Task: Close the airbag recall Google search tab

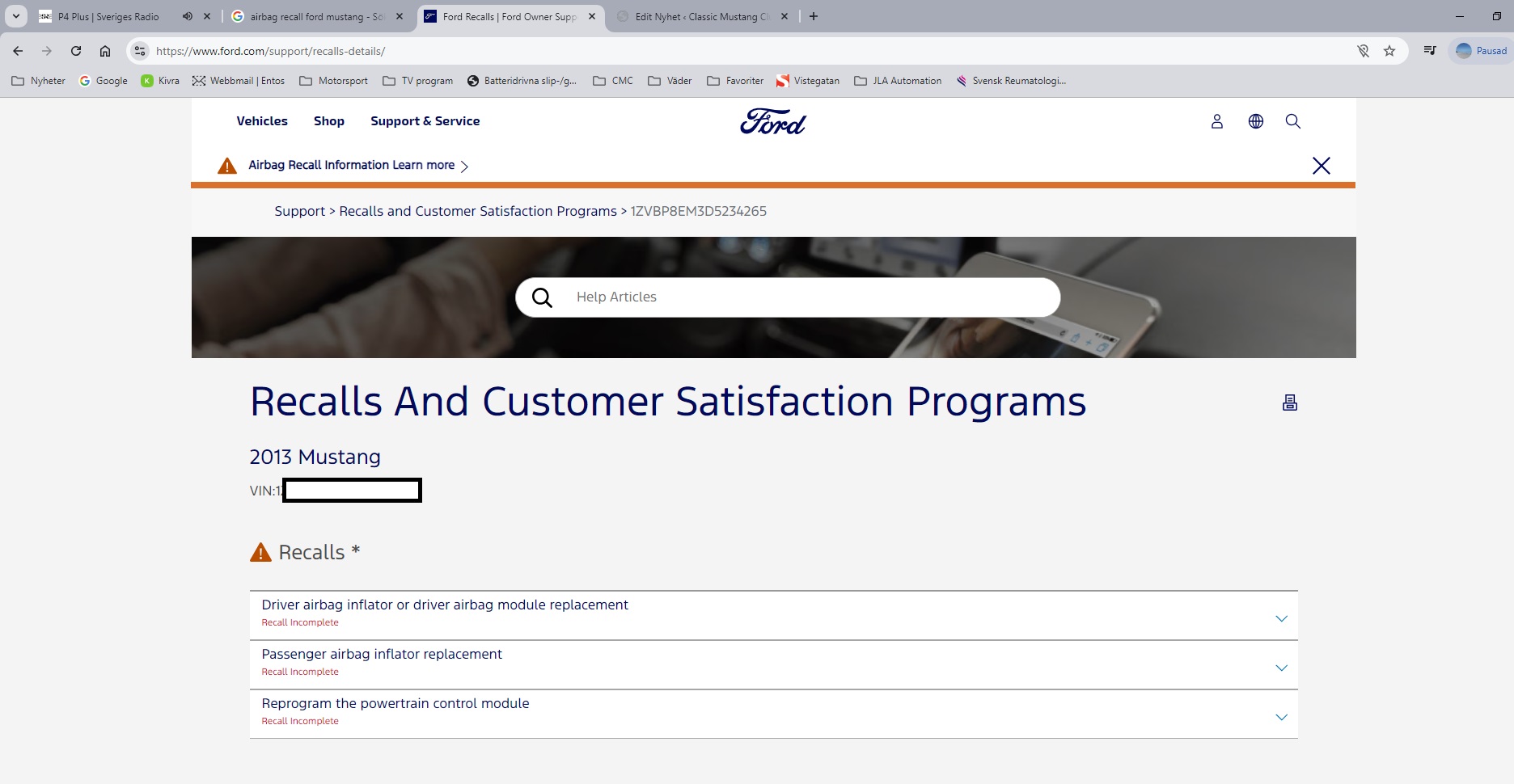Action: (400, 16)
